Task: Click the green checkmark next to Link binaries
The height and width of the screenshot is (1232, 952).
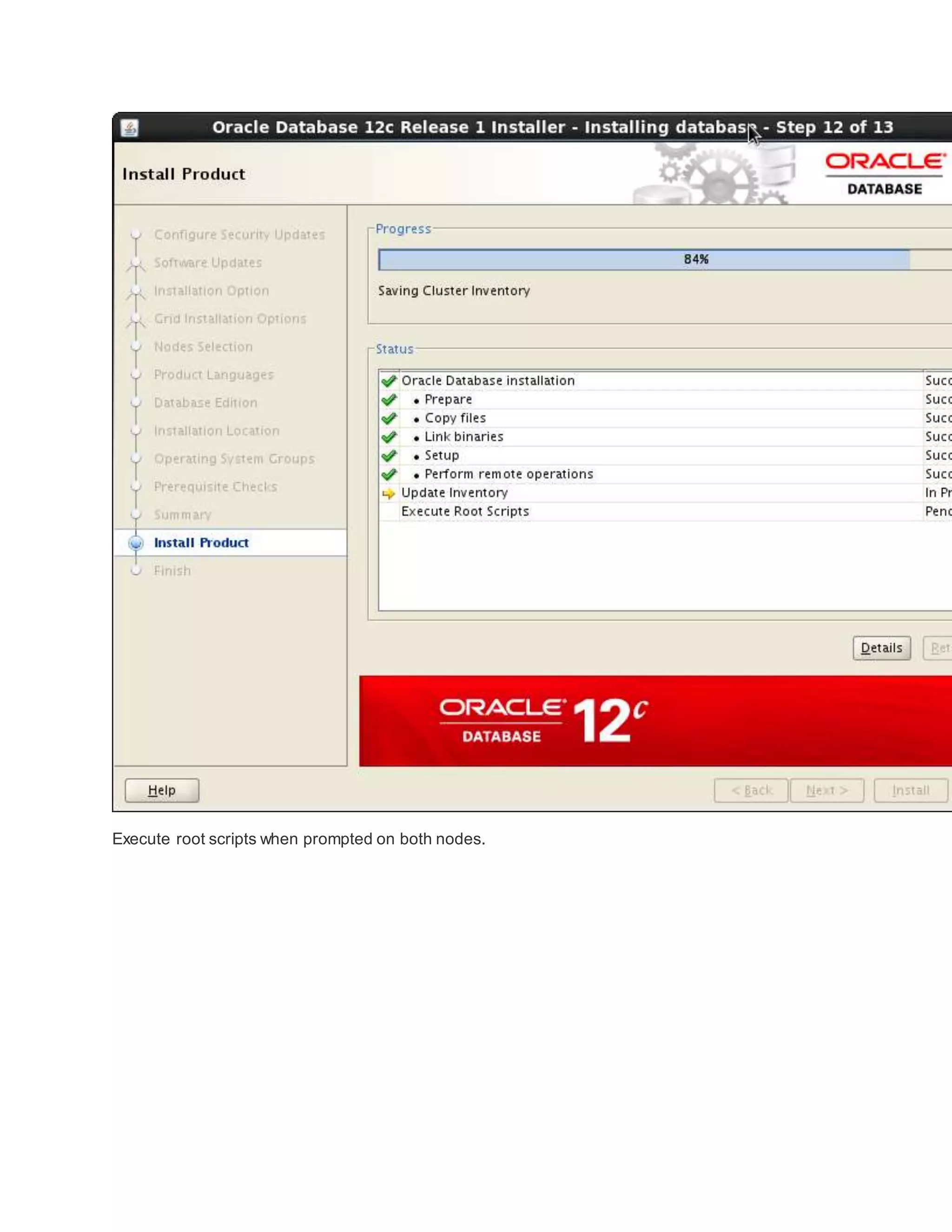Action: click(x=389, y=437)
